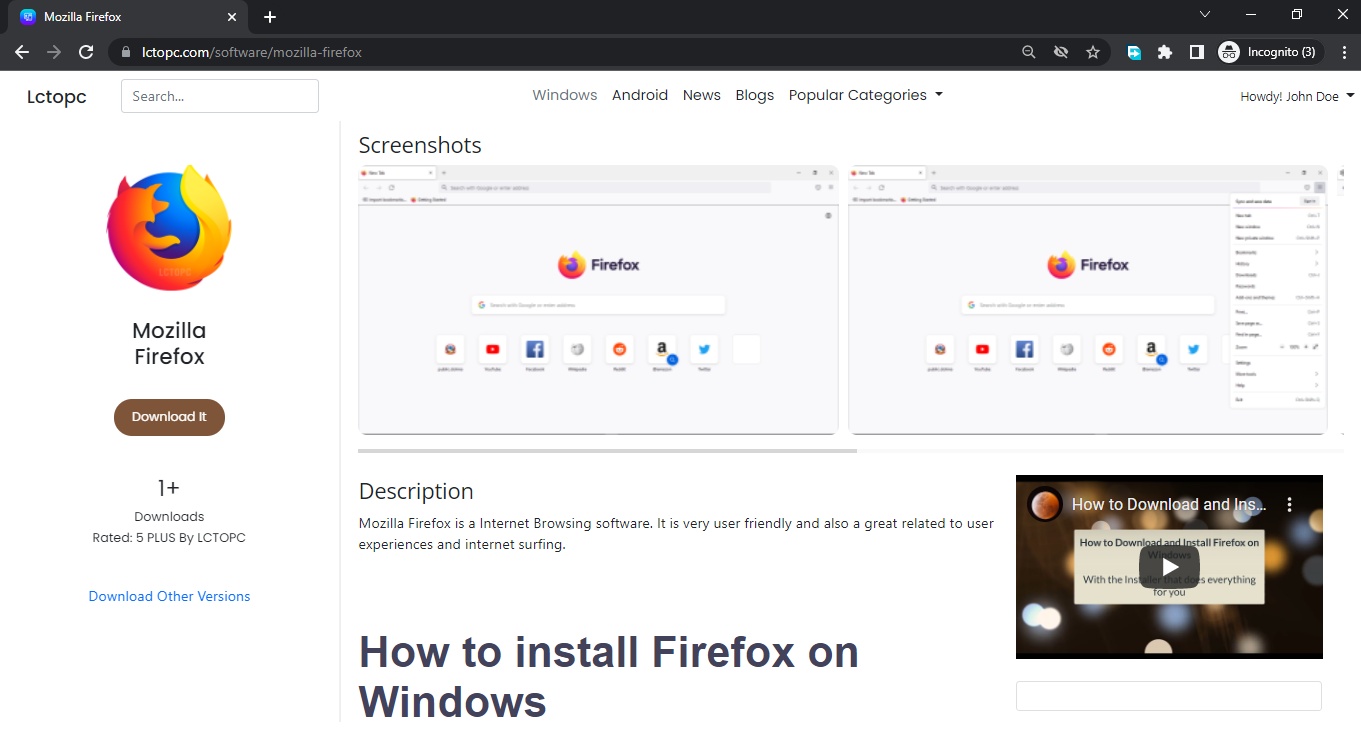Image resolution: width=1361 pixels, height=733 pixels.
Task: Click the screenshots horizontal scrollbar
Action: pos(607,451)
